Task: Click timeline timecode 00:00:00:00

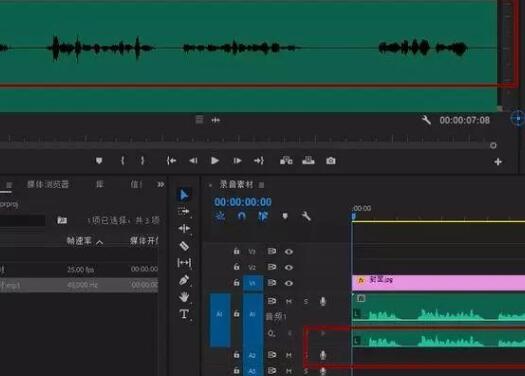Action: click(243, 202)
